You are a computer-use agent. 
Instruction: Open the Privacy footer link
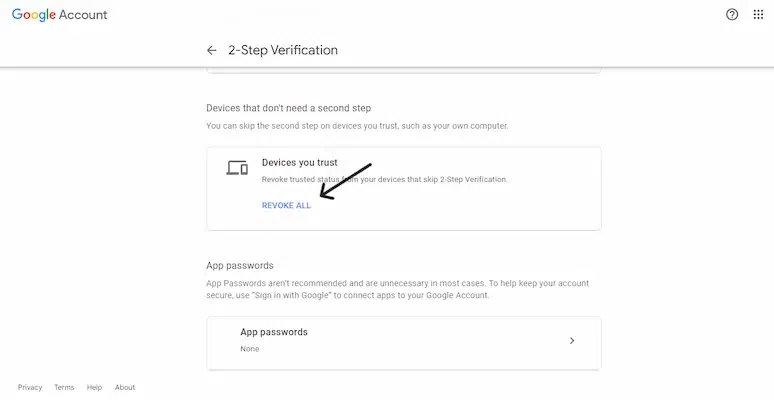tap(30, 387)
